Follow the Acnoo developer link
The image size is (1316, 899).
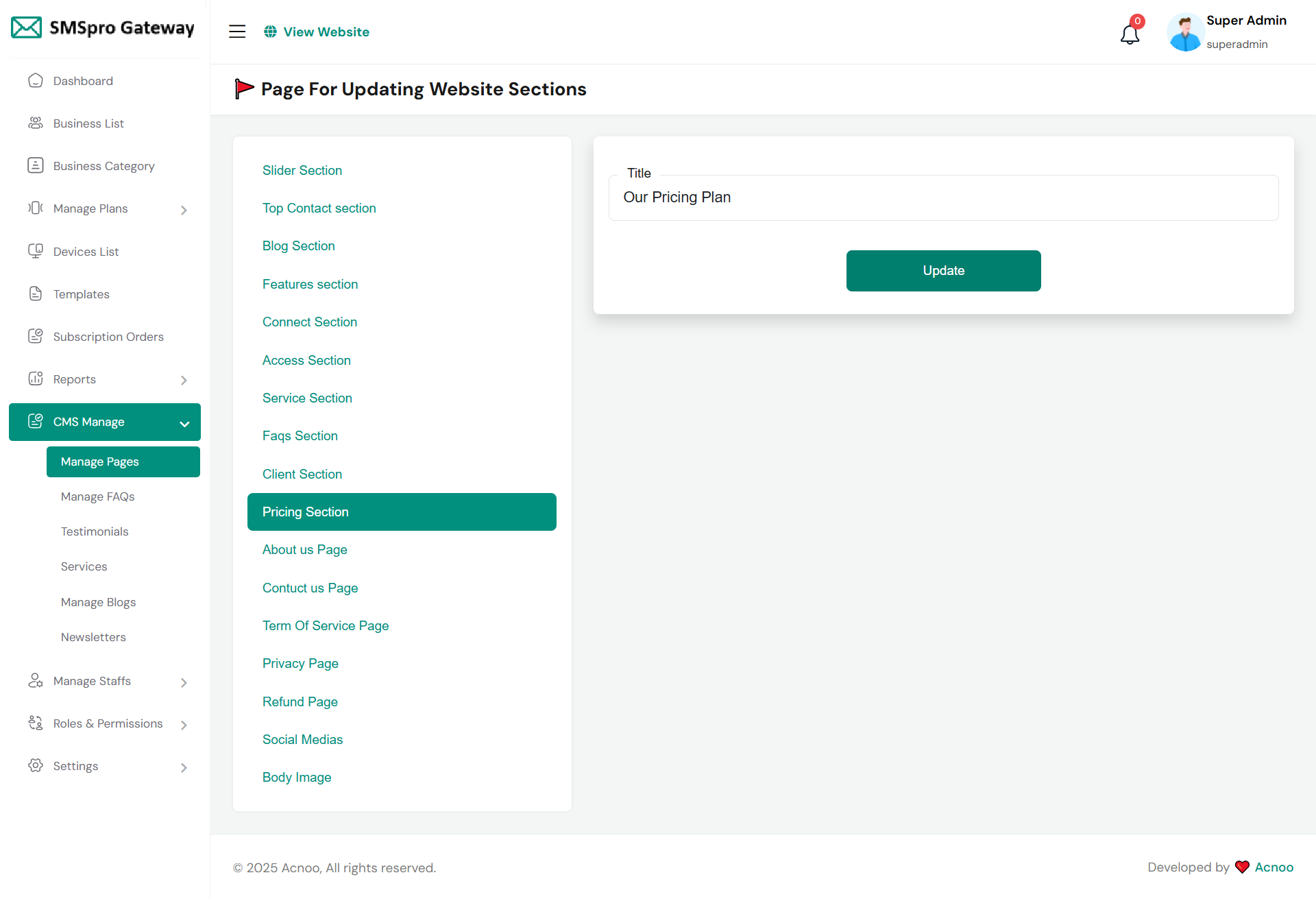click(1274, 867)
